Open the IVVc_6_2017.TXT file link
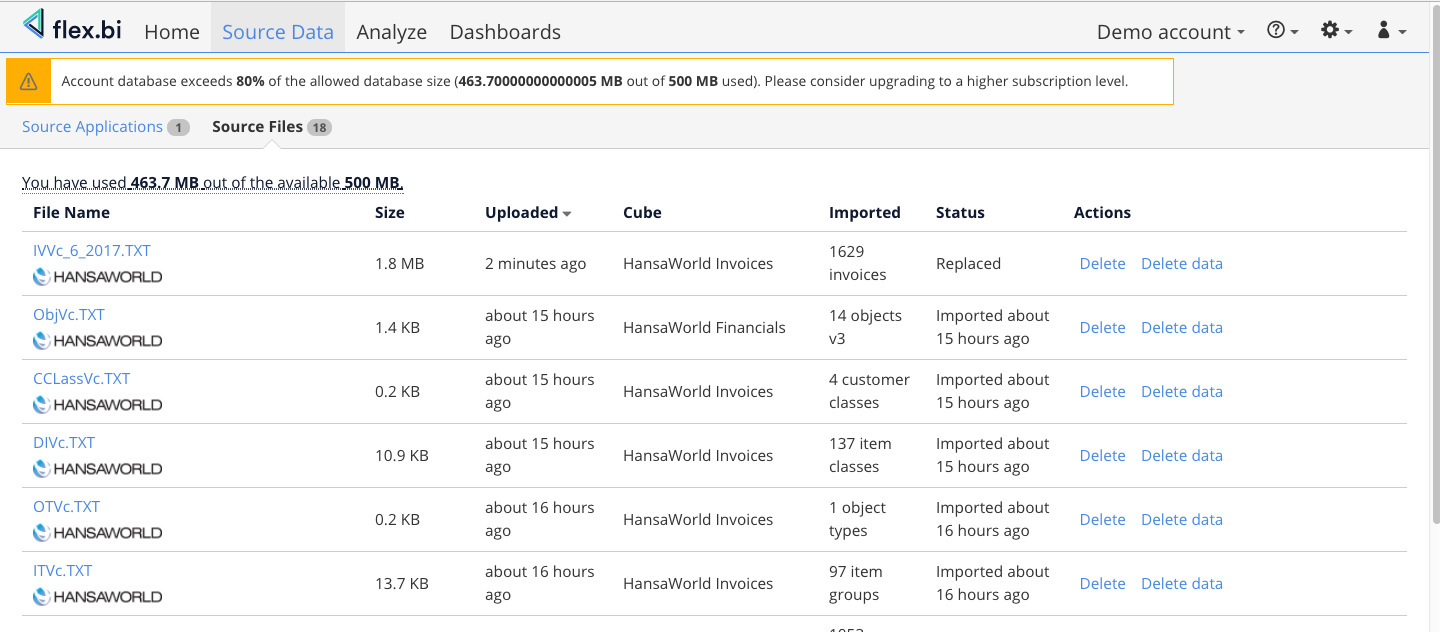The width and height of the screenshot is (1440, 632). tap(92, 251)
